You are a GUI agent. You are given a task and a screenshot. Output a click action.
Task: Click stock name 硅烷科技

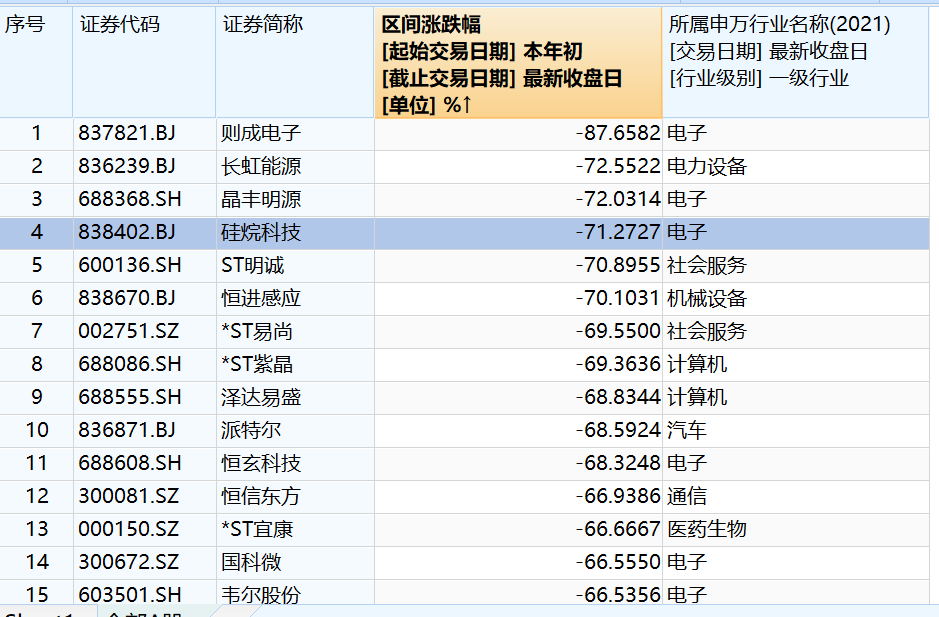click(x=261, y=232)
